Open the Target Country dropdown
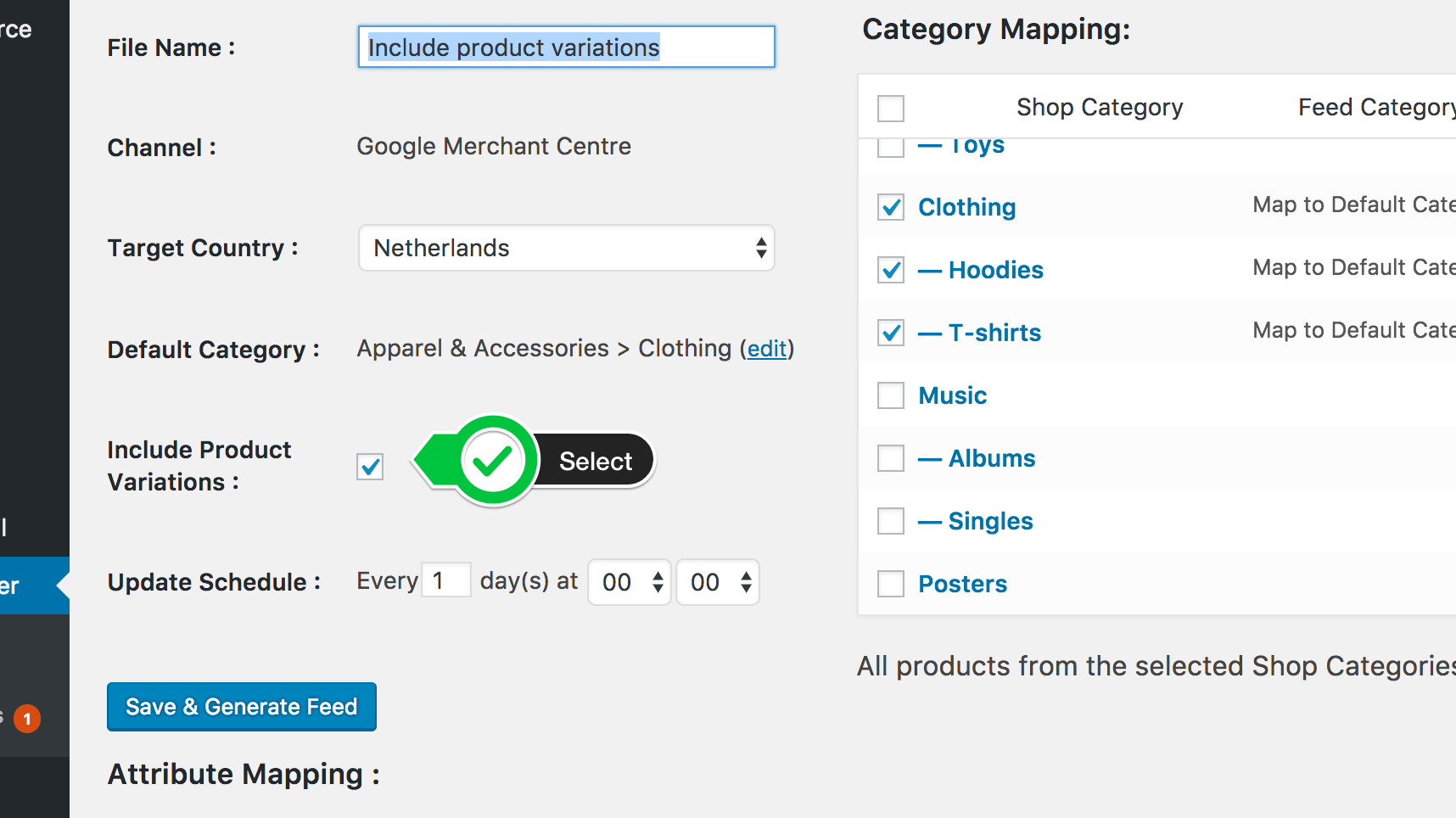Viewport: 1456px width, 818px height. (x=566, y=248)
